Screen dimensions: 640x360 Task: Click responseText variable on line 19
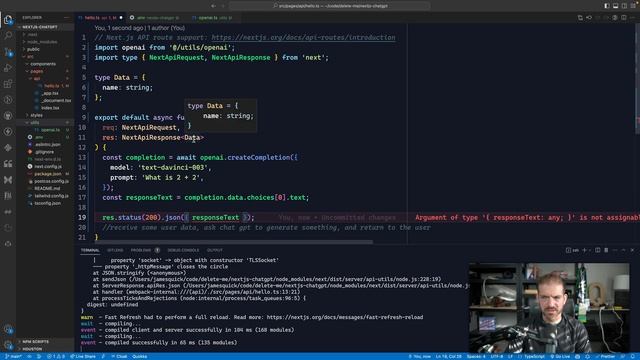click(215, 218)
